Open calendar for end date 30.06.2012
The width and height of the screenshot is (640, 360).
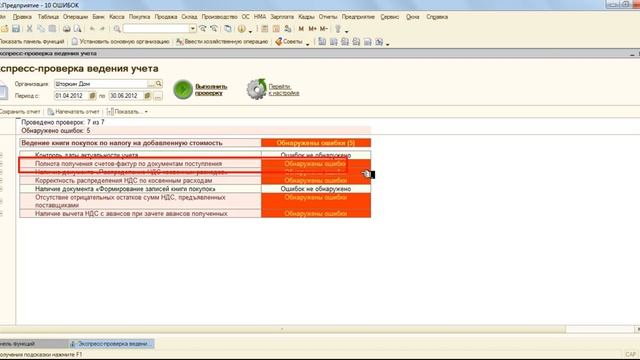tap(147, 96)
